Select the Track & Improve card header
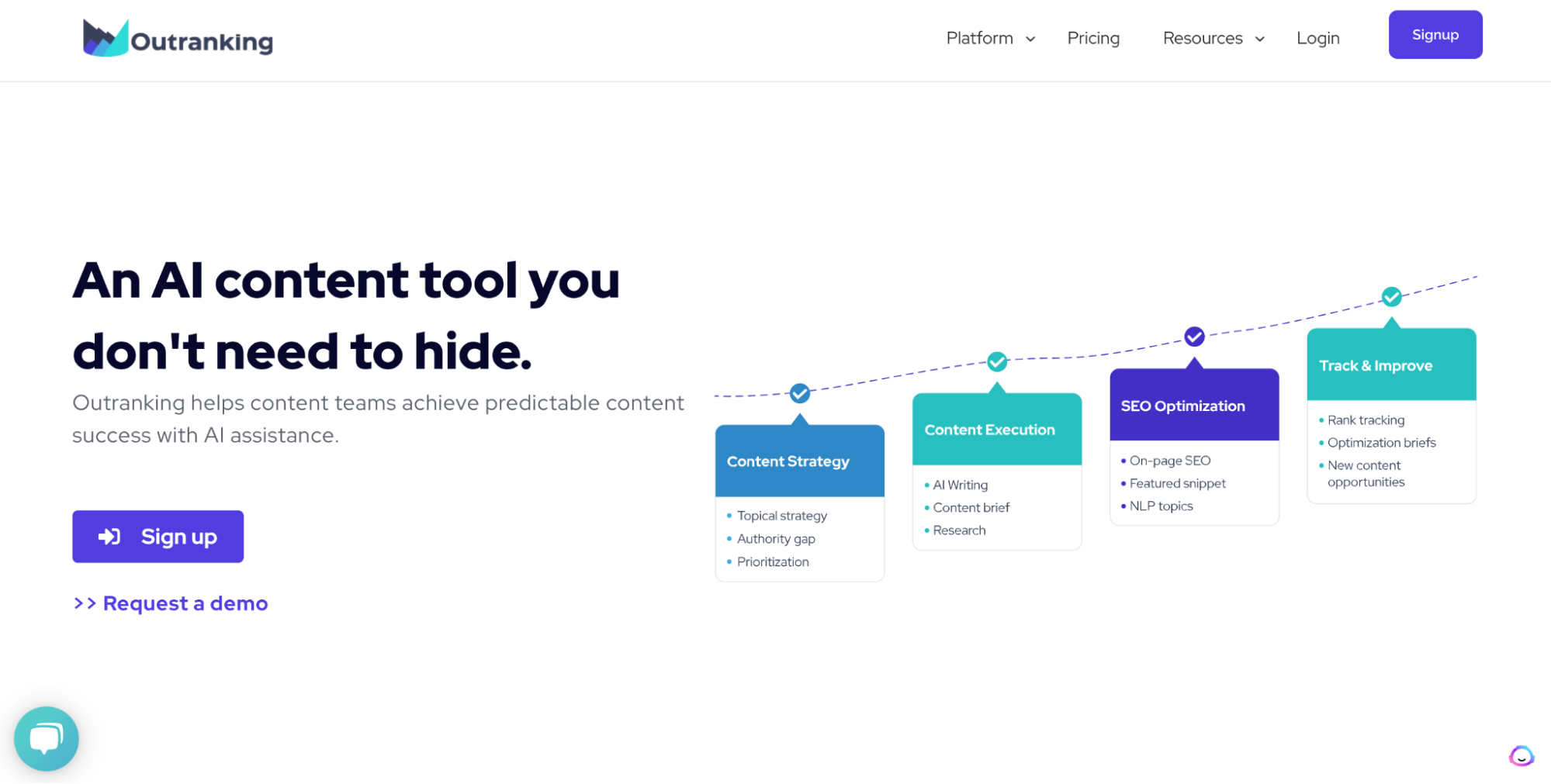Screen dimensions: 1551x784 tap(1391, 364)
